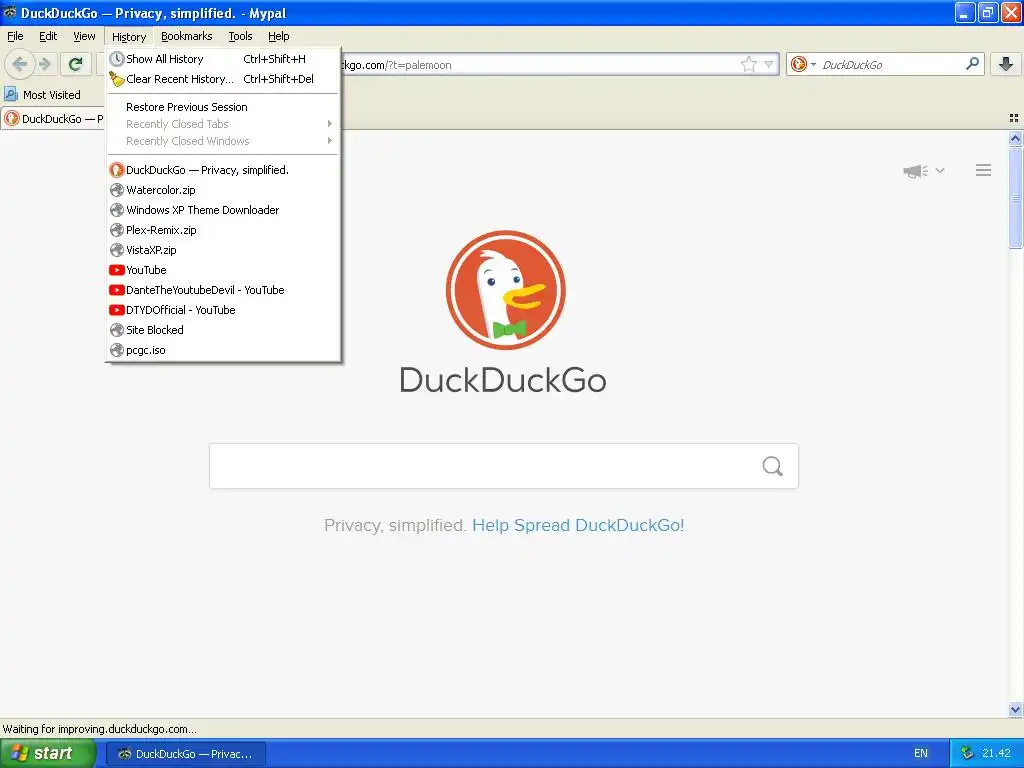Open the View menu
Image resolution: width=1024 pixels, height=768 pixels.
pyautogui.click(x=84, y=36)
